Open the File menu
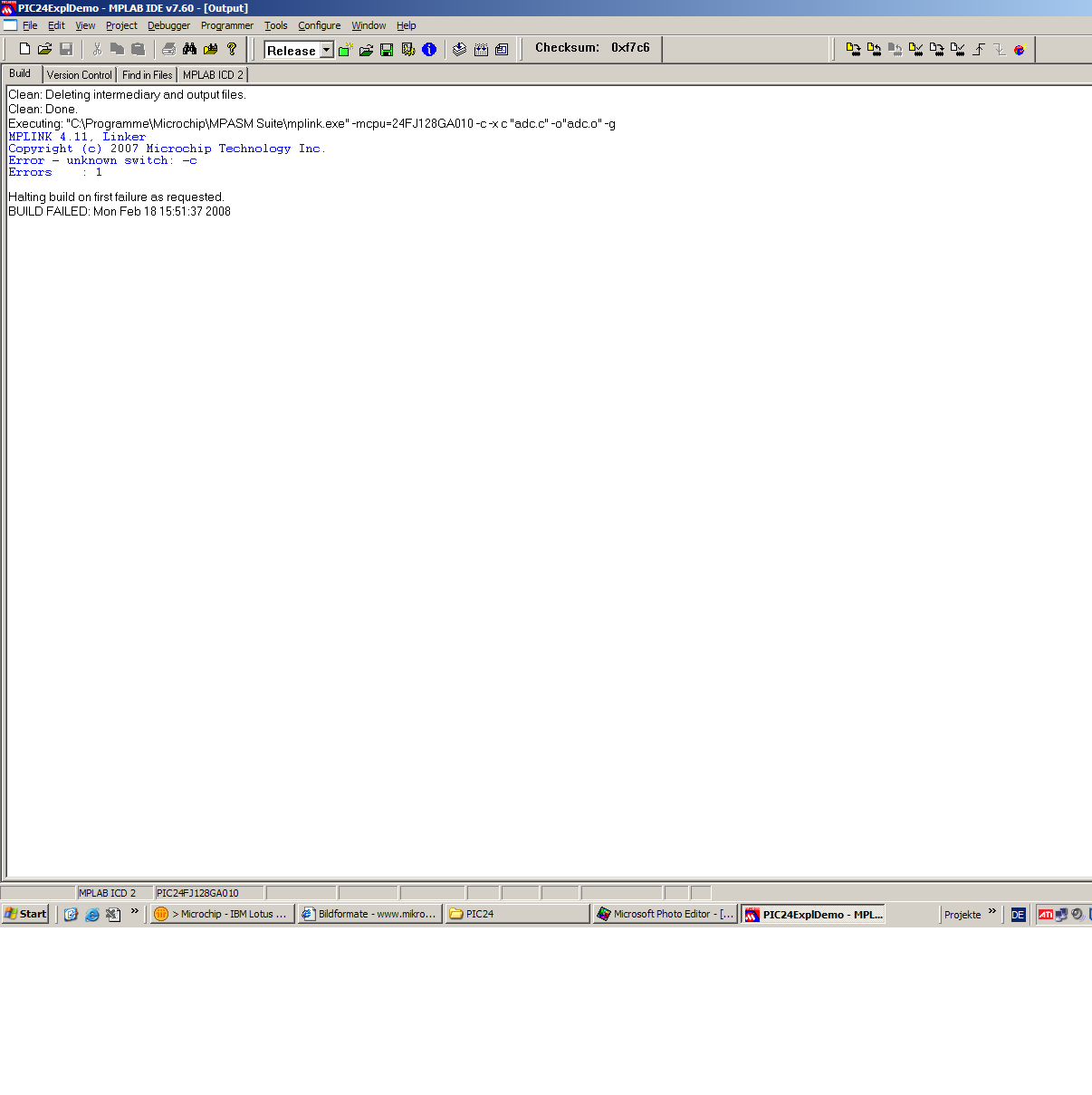The image size is (1092, 1095). pos(30,25)
